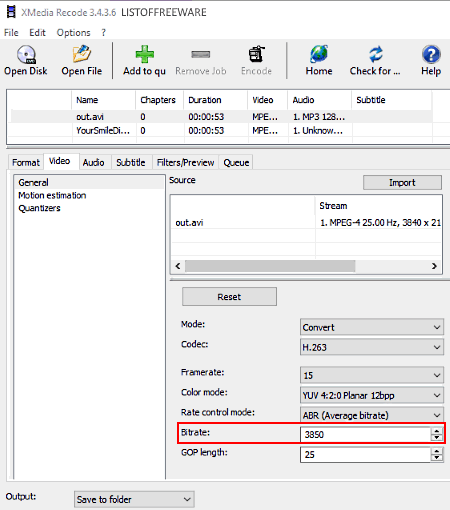This screenshot has width=450, height=510.
Task: Open the Help question mark icon
Action: (x=431, y=54)
